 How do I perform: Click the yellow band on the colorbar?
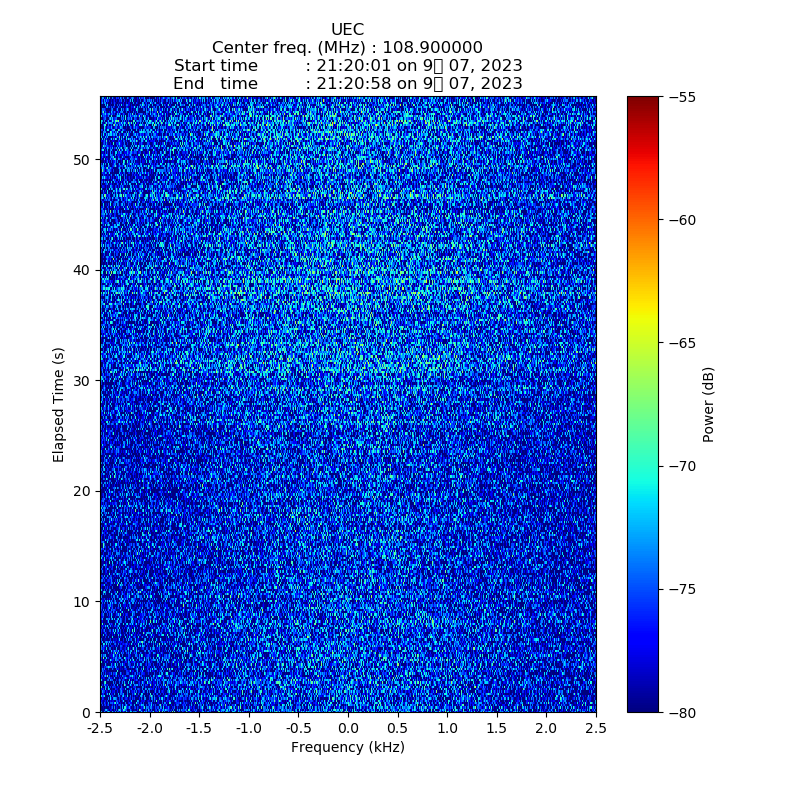[643, 318]
